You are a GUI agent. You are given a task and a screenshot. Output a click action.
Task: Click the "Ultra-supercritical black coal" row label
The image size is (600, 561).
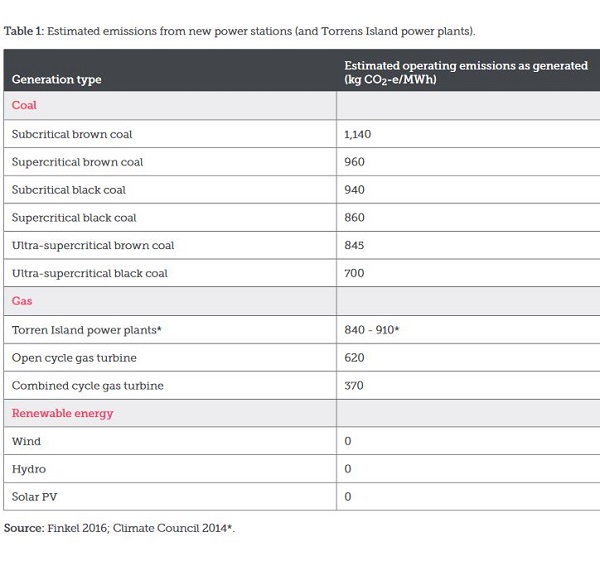(90, 273)
